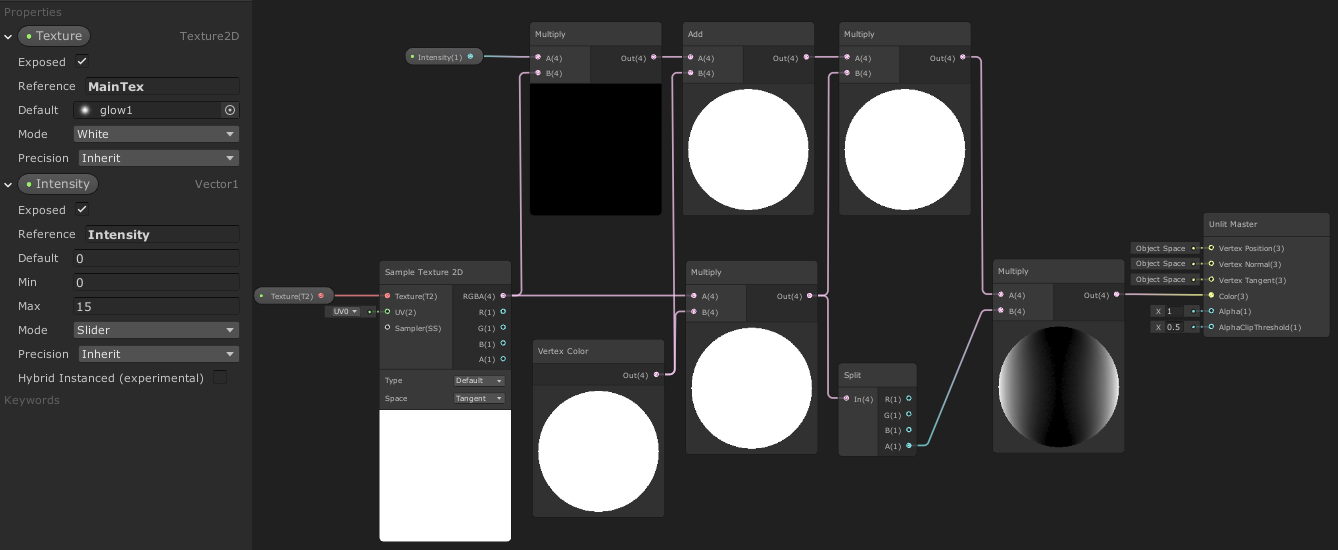Click the Max field showing 15
The image size is (1338, 550).
click(156, 306)
